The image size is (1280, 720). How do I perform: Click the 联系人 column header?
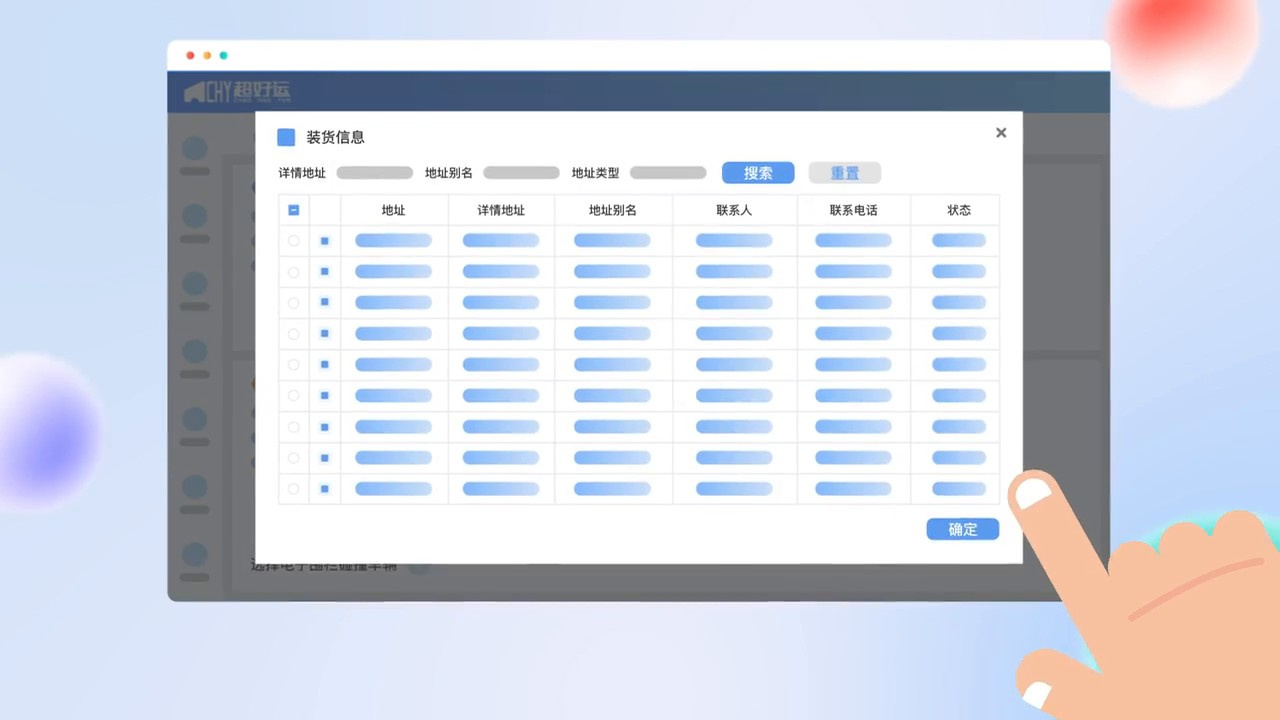coord(734,210)
